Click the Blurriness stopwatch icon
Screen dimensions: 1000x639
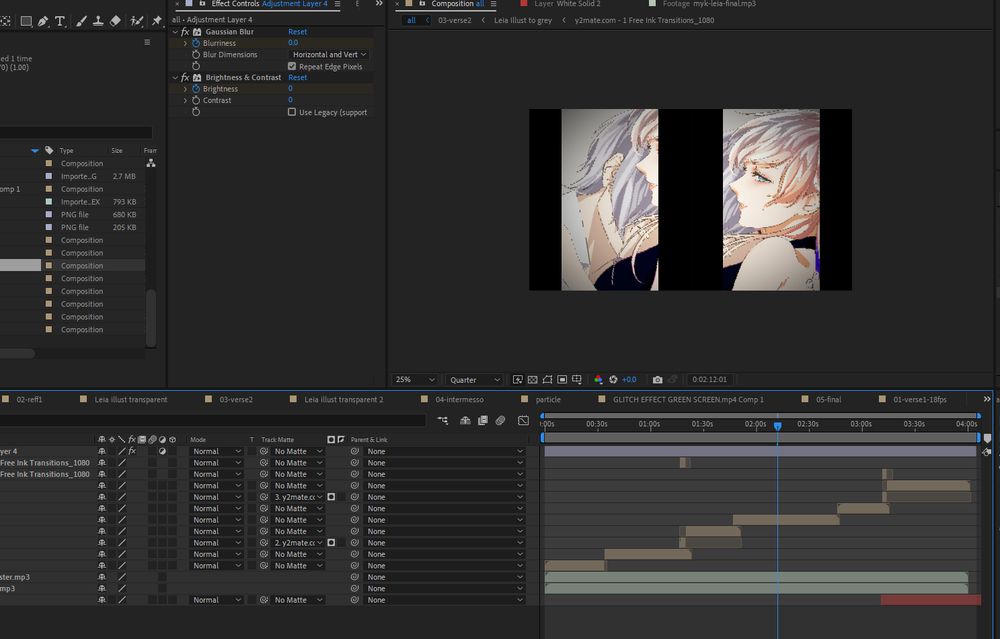196,43
